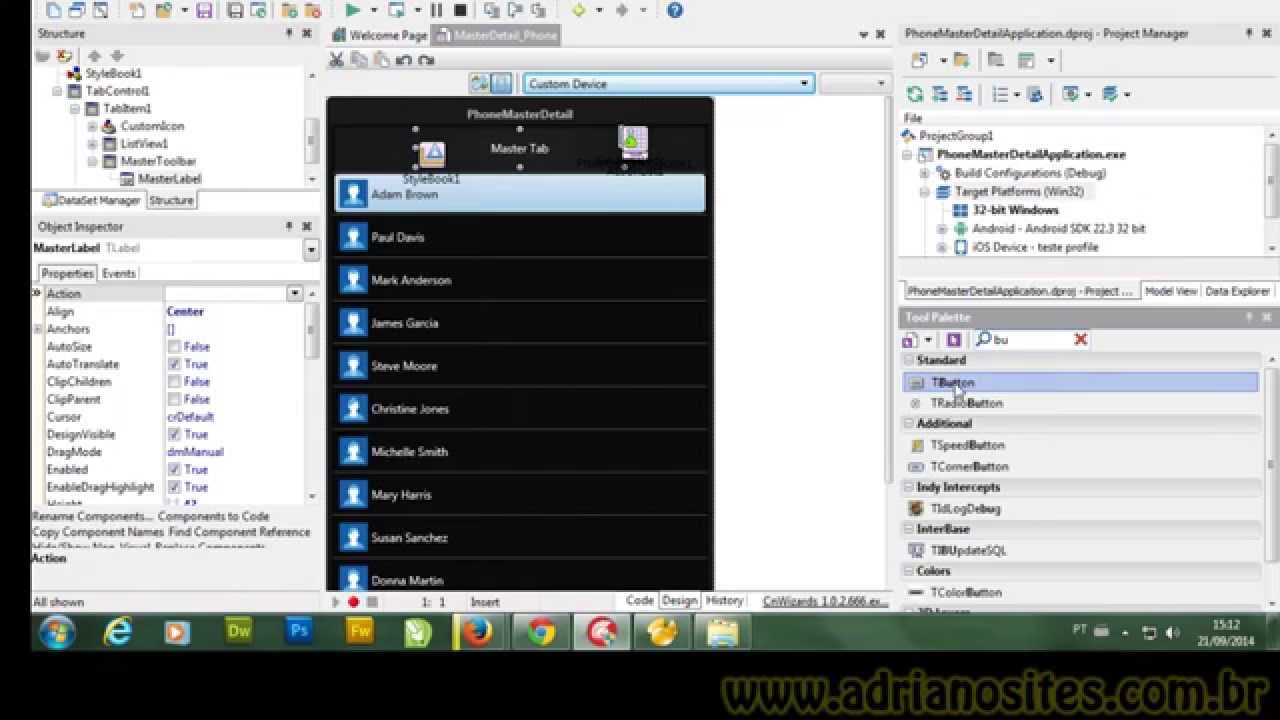The image size is (1280, 720).
Task: Toggle the EnableDragHighlight checkbox
Action: click(x=174, y=487)
